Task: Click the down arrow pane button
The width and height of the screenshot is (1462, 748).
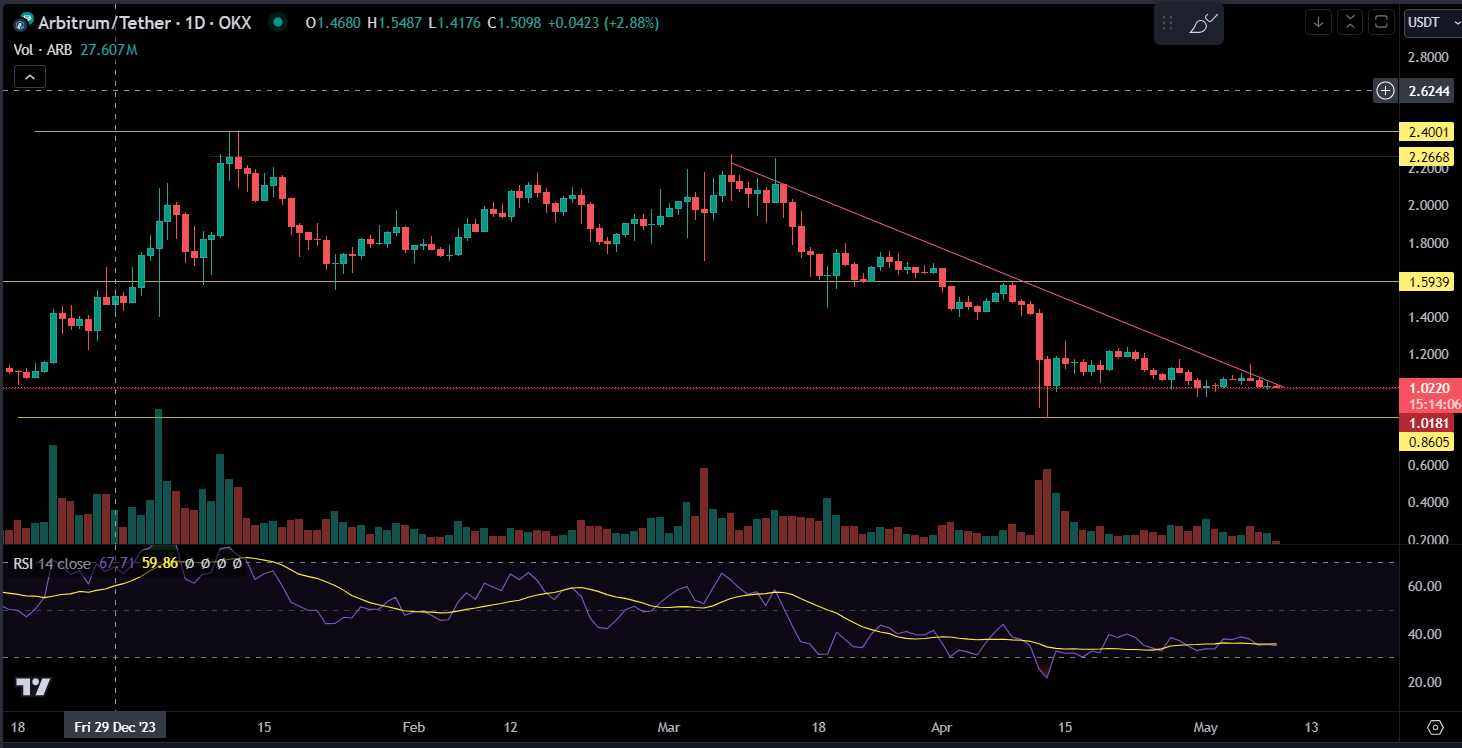Action: point(1318,21)
